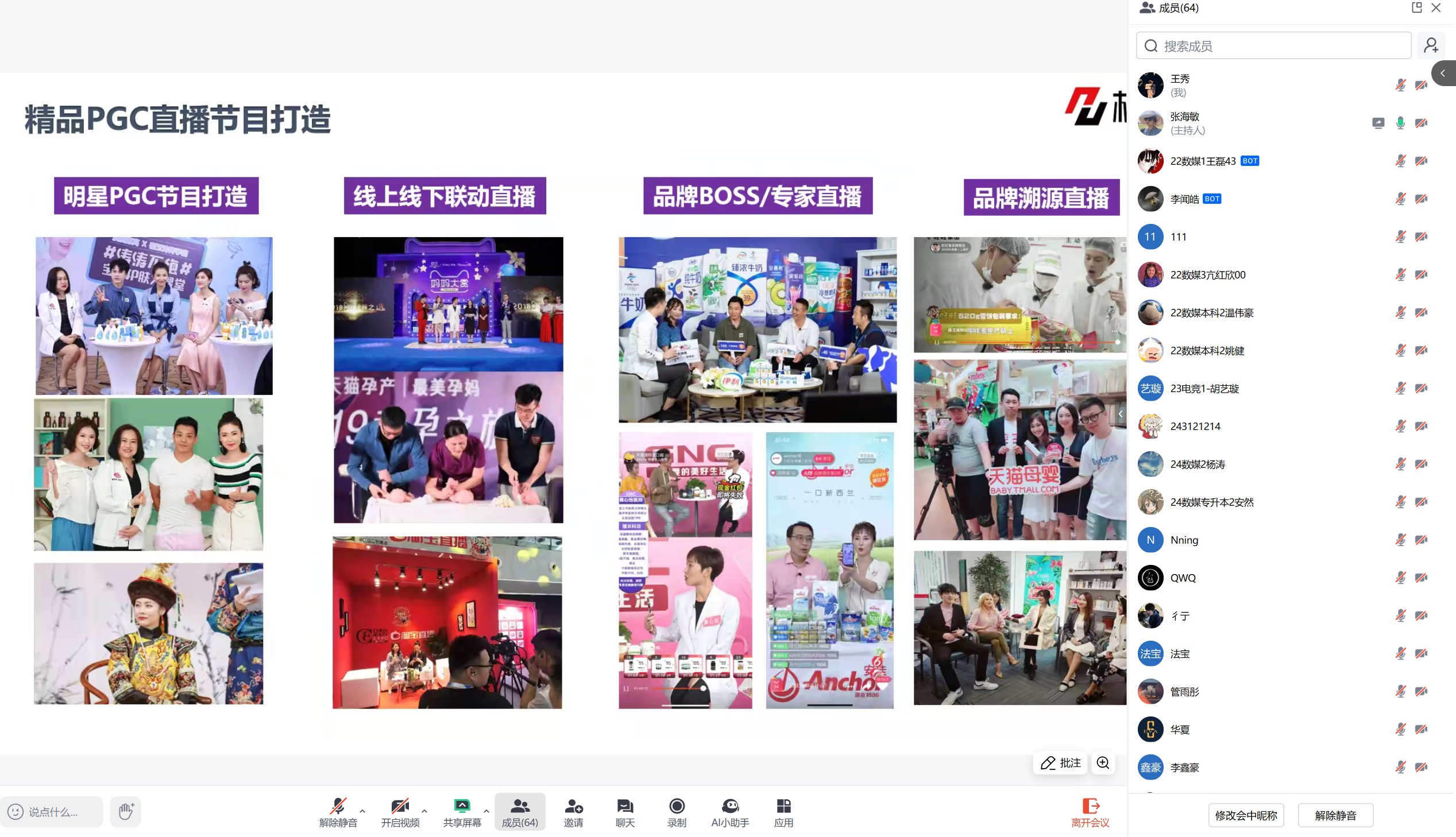This screenshot has width=1456, height=837.
Task: Expand video options arrow beside 开启视频
Action: coord(424,811)
